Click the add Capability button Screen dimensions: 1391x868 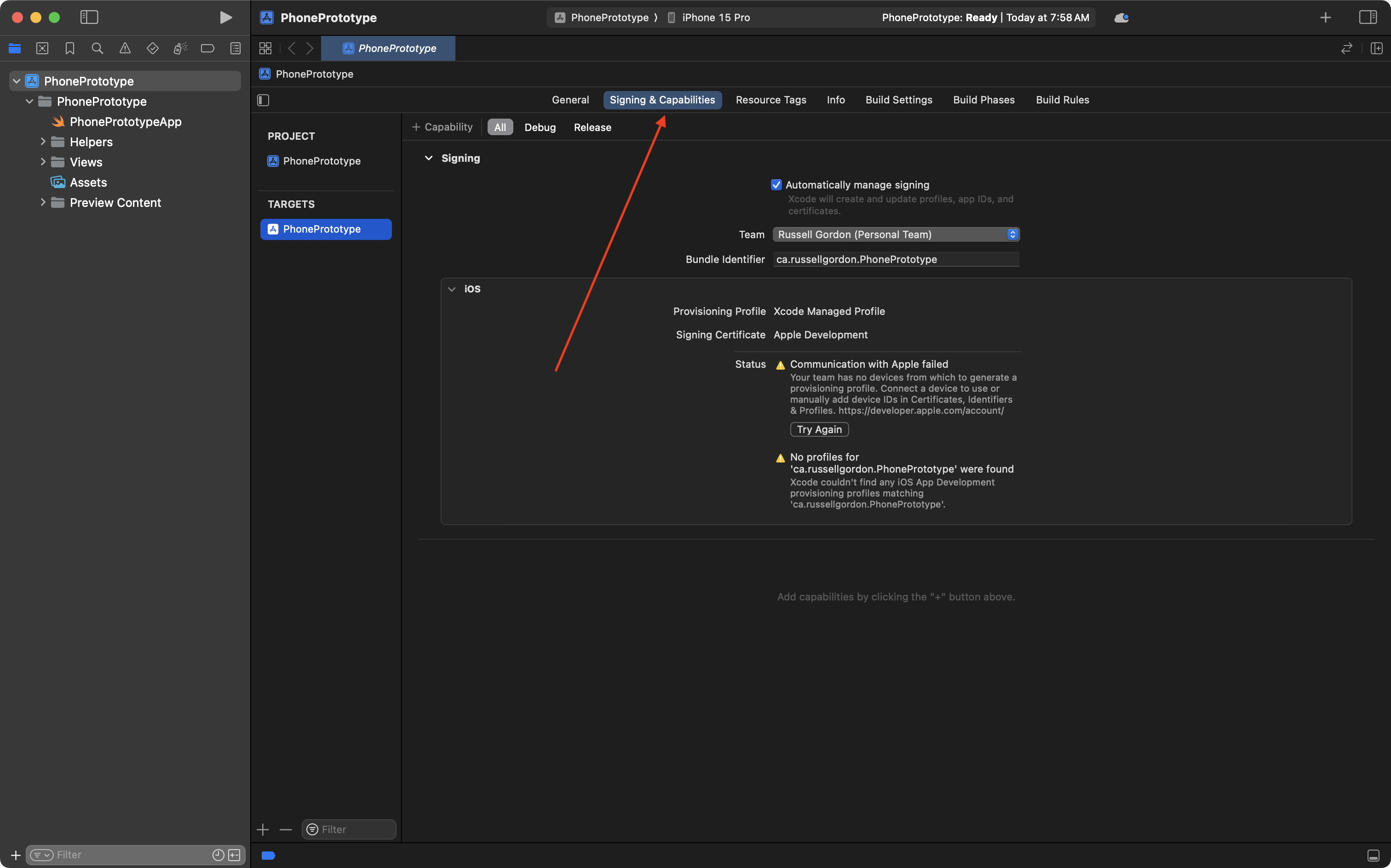(442, 127)
